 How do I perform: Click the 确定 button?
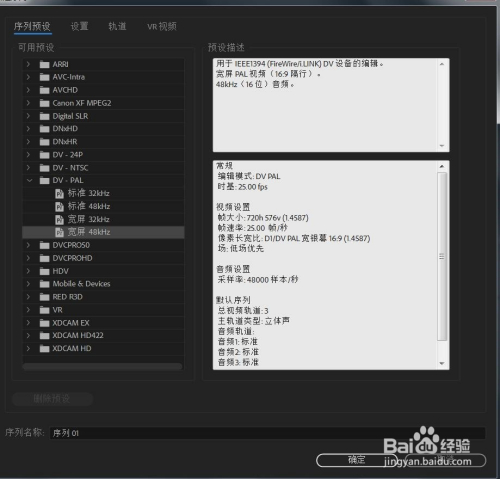click(357, 460)
